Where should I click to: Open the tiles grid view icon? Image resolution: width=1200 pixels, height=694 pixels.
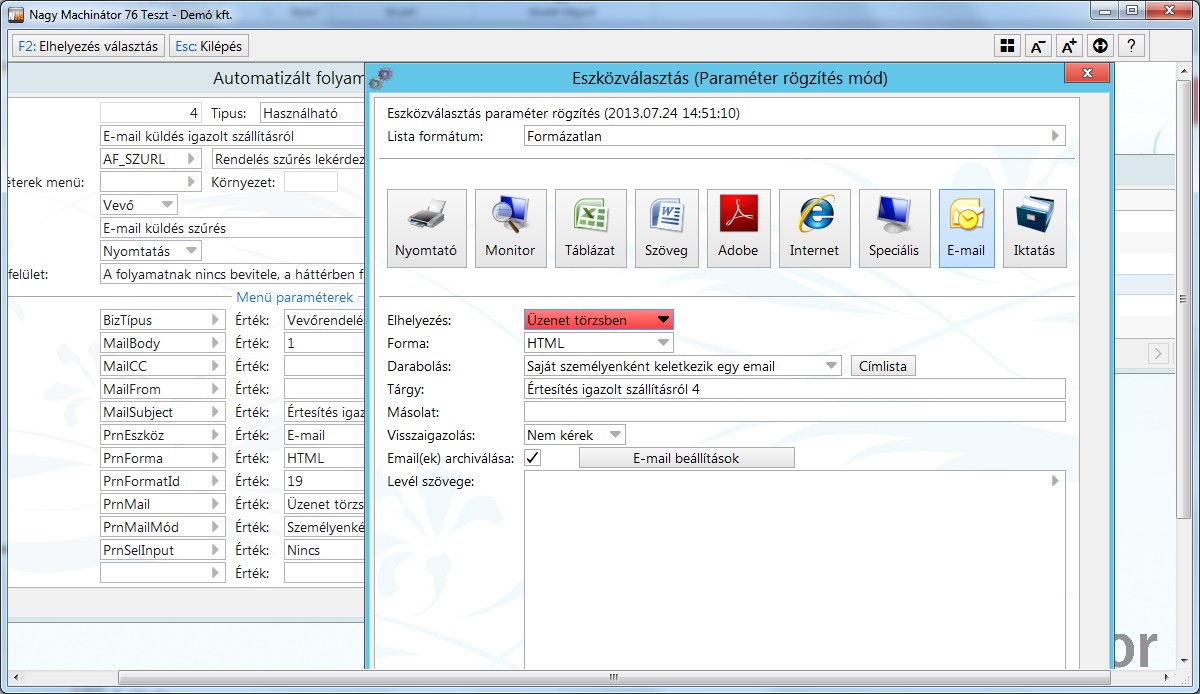(x=1007, y=46)
